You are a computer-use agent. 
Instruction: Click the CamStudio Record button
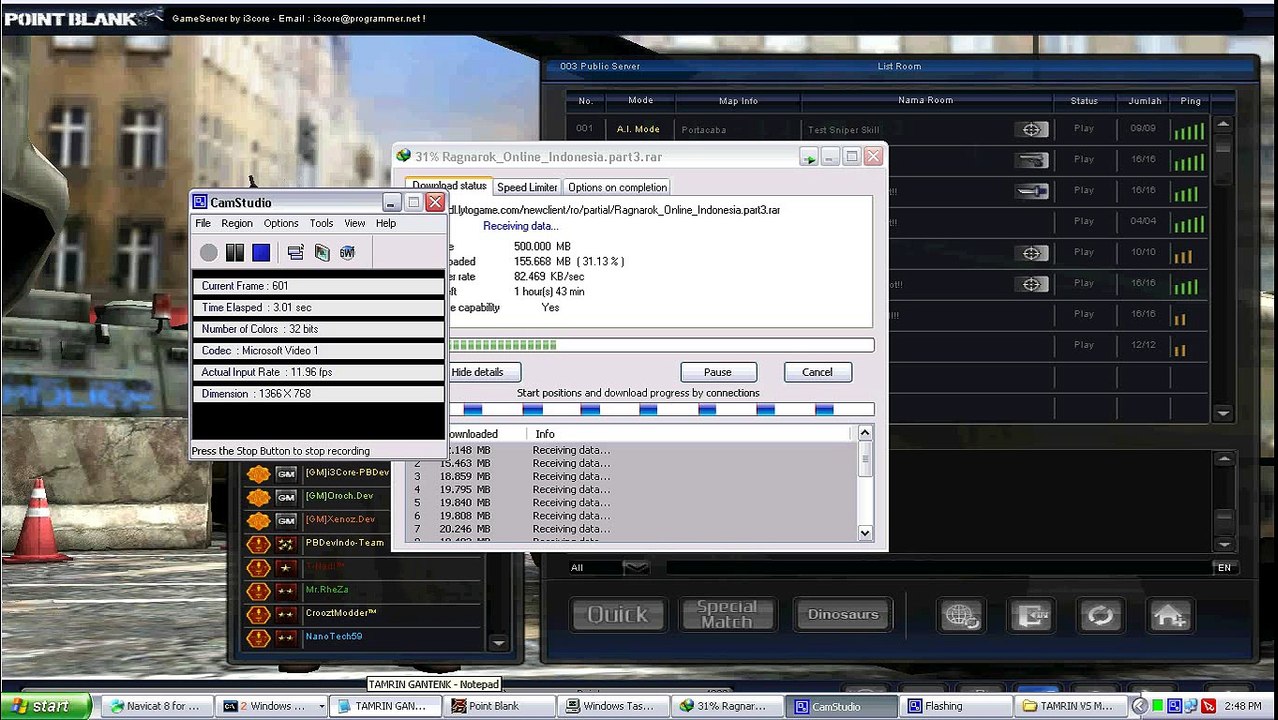pos(208,253)
